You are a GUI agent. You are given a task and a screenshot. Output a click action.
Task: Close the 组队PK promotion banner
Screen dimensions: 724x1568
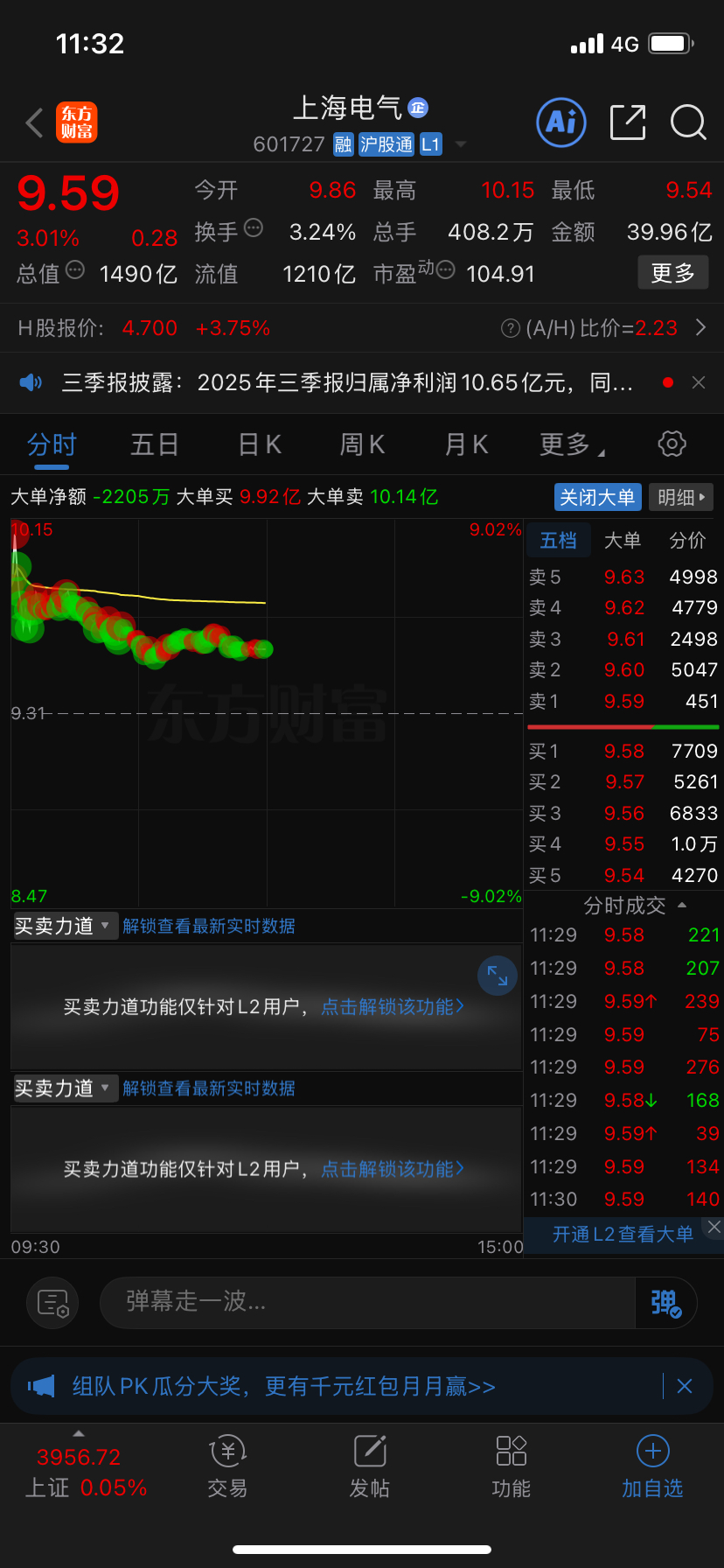[685, 1386]
